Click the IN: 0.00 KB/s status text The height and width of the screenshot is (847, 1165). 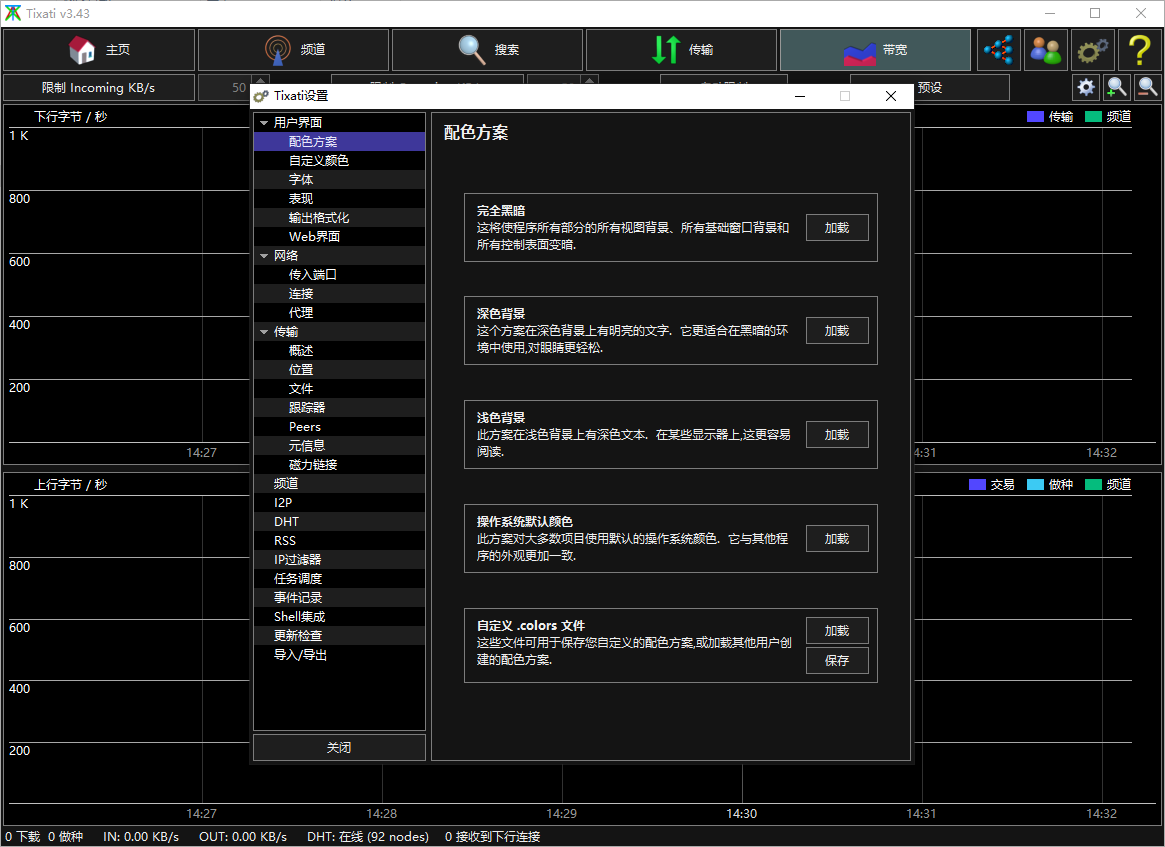tap(141, 837)
